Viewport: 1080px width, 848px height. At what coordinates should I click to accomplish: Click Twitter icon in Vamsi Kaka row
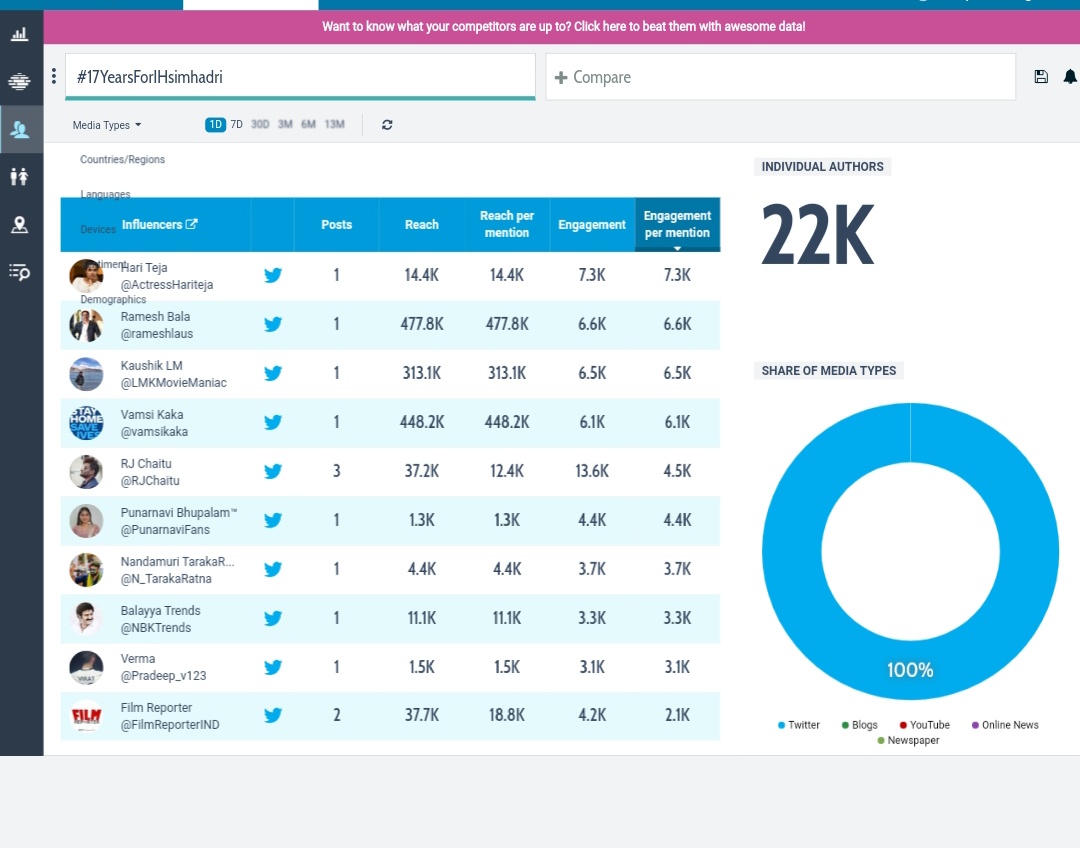coord(273,422)
